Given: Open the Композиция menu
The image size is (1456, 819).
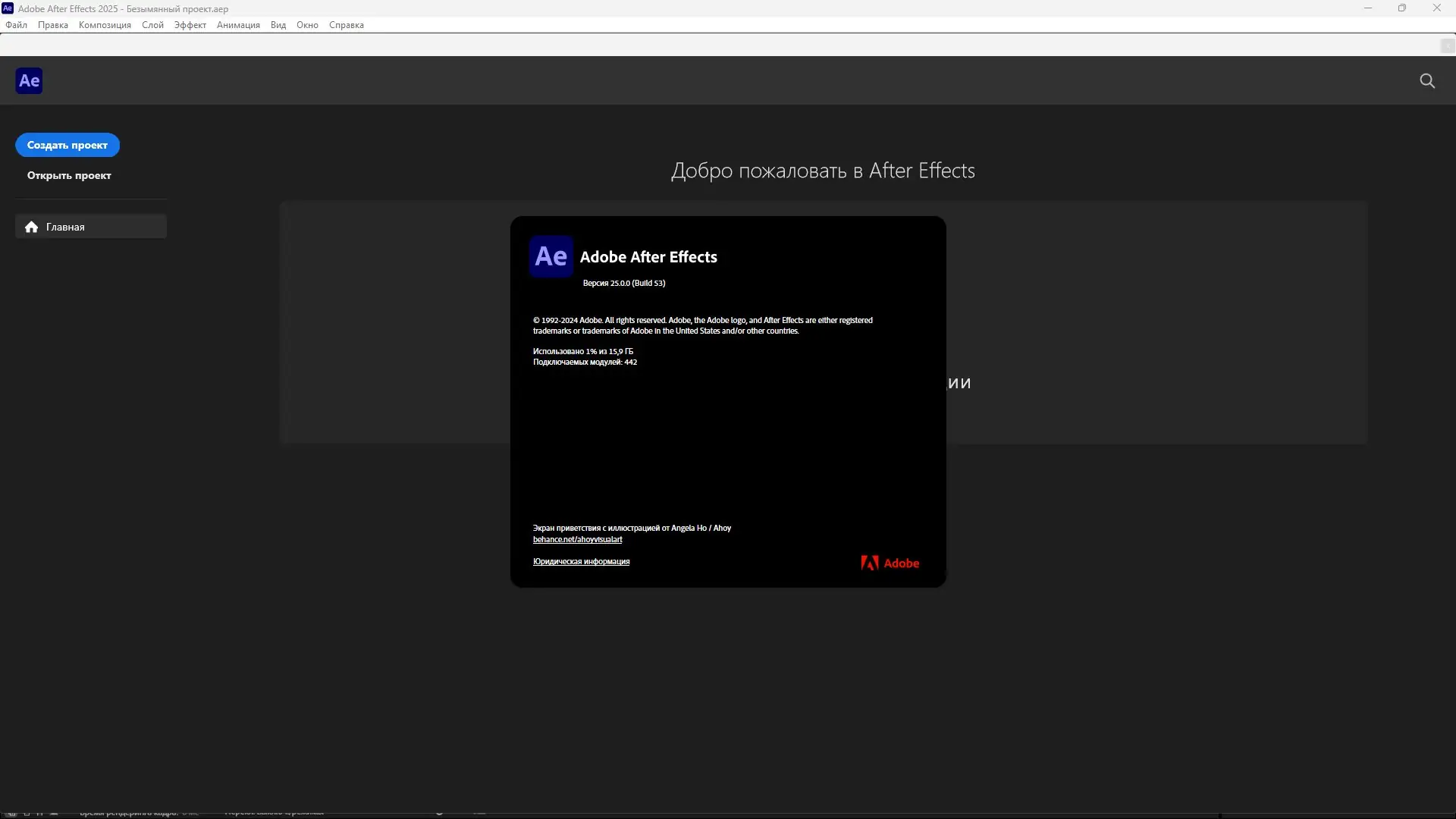Looking at the screenshot, I should point(105,25).
